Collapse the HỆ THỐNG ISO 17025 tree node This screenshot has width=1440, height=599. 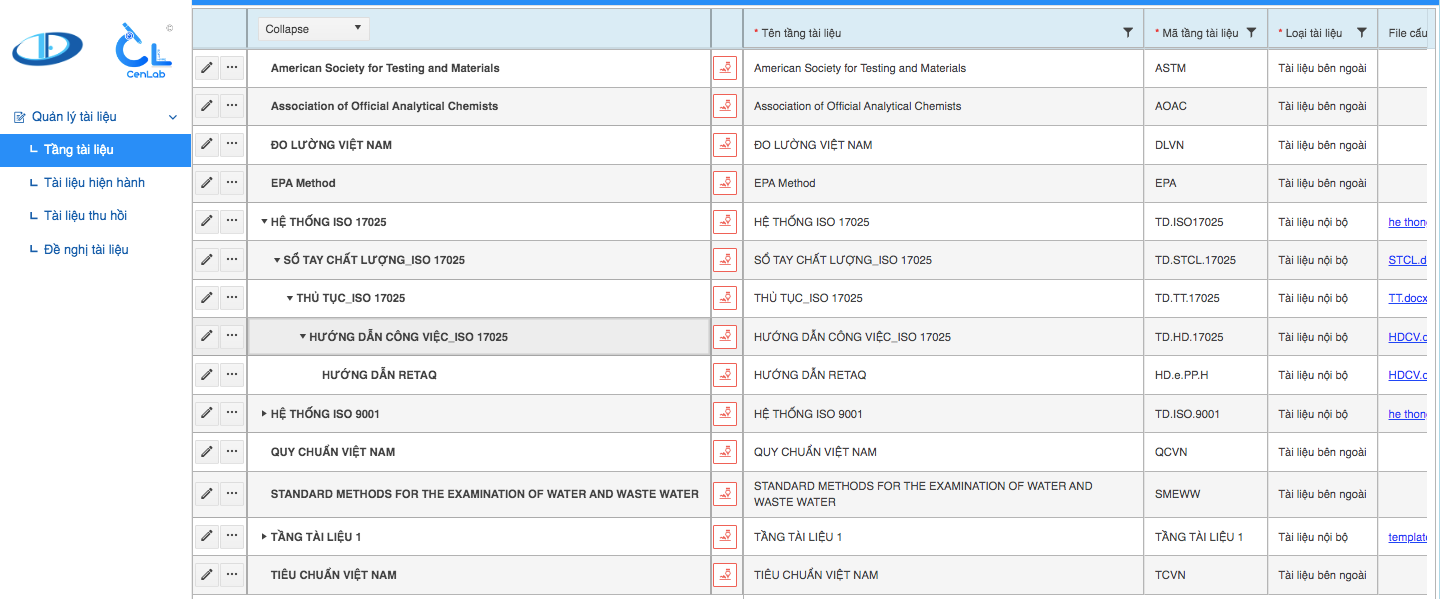[264, 222]
